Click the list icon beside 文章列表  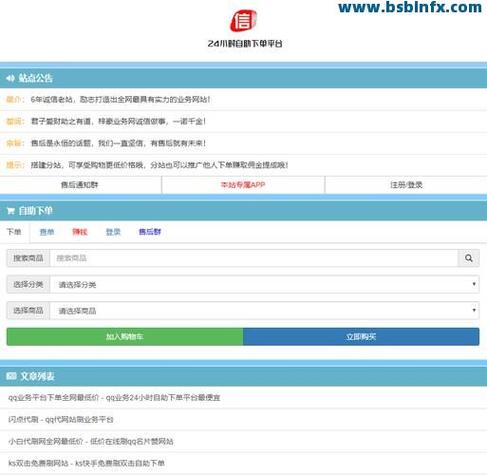[11, 376]
